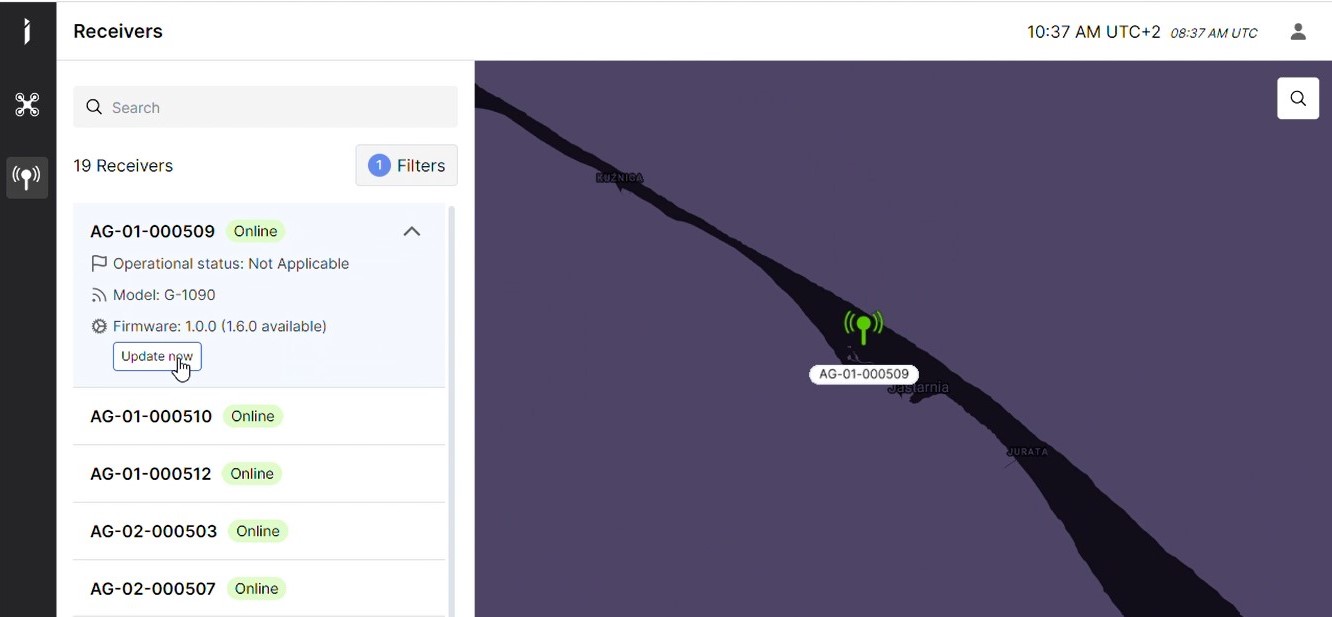This screenshot has width=1332, height=617.
Task: Click the map search magnifier button
Action: [x=1298, y=98]
